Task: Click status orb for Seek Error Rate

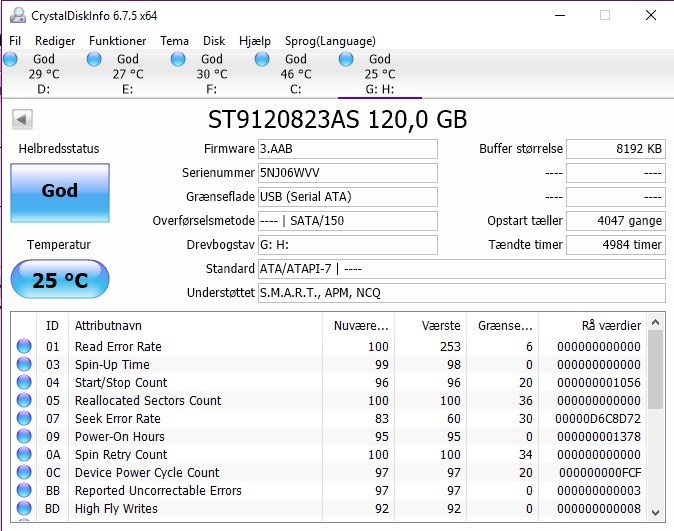Action: (24, 418)
